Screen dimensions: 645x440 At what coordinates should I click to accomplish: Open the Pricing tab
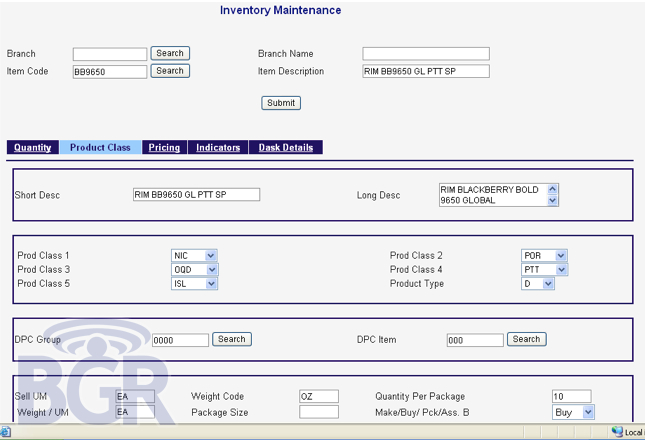click(164, 148)
